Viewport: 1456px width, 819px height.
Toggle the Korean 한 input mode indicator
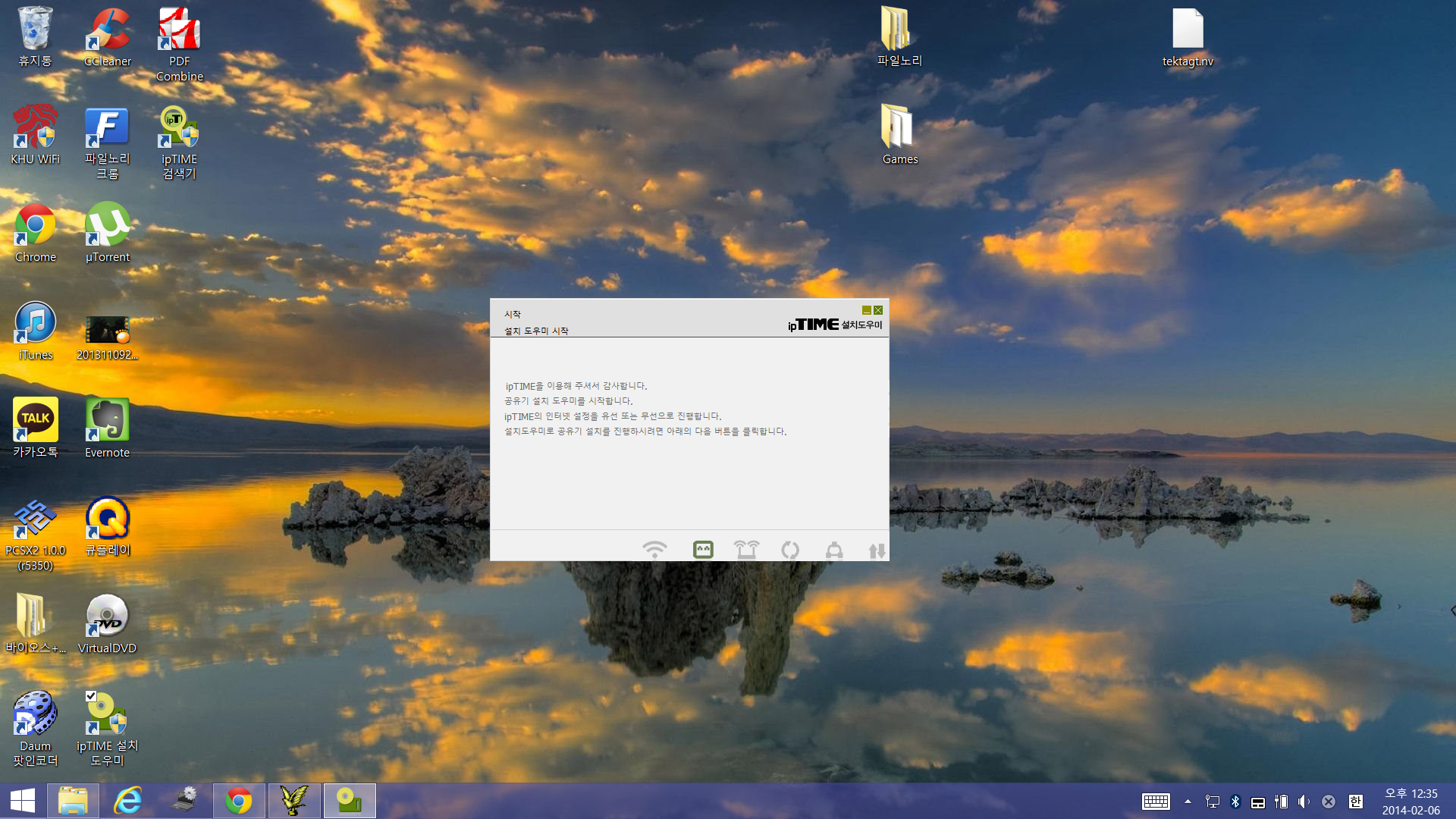click(x=1356, y=802)
